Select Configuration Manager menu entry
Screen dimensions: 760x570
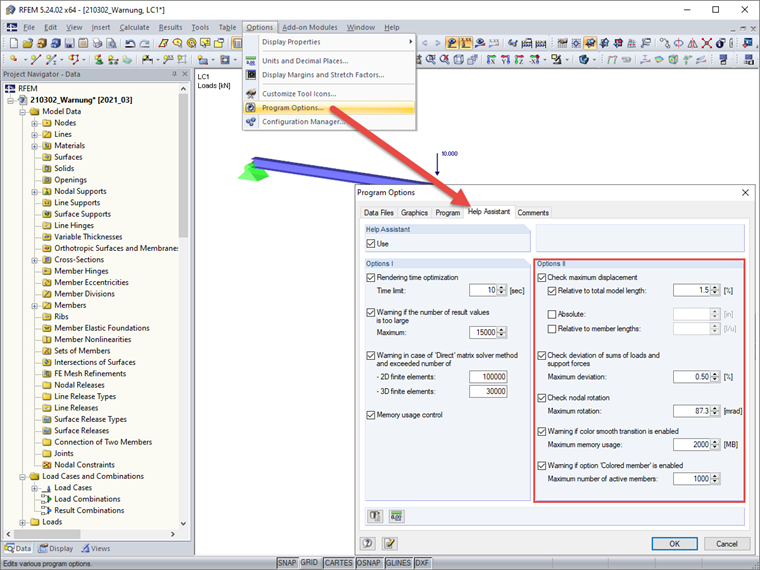[x=303, y=122]
